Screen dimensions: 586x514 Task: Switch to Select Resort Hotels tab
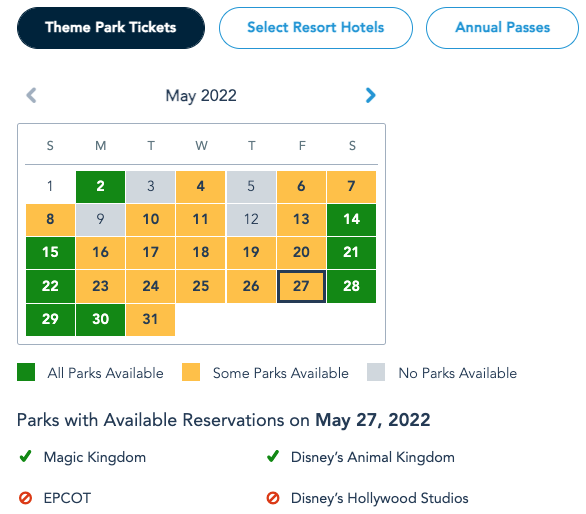pos(316,28)
